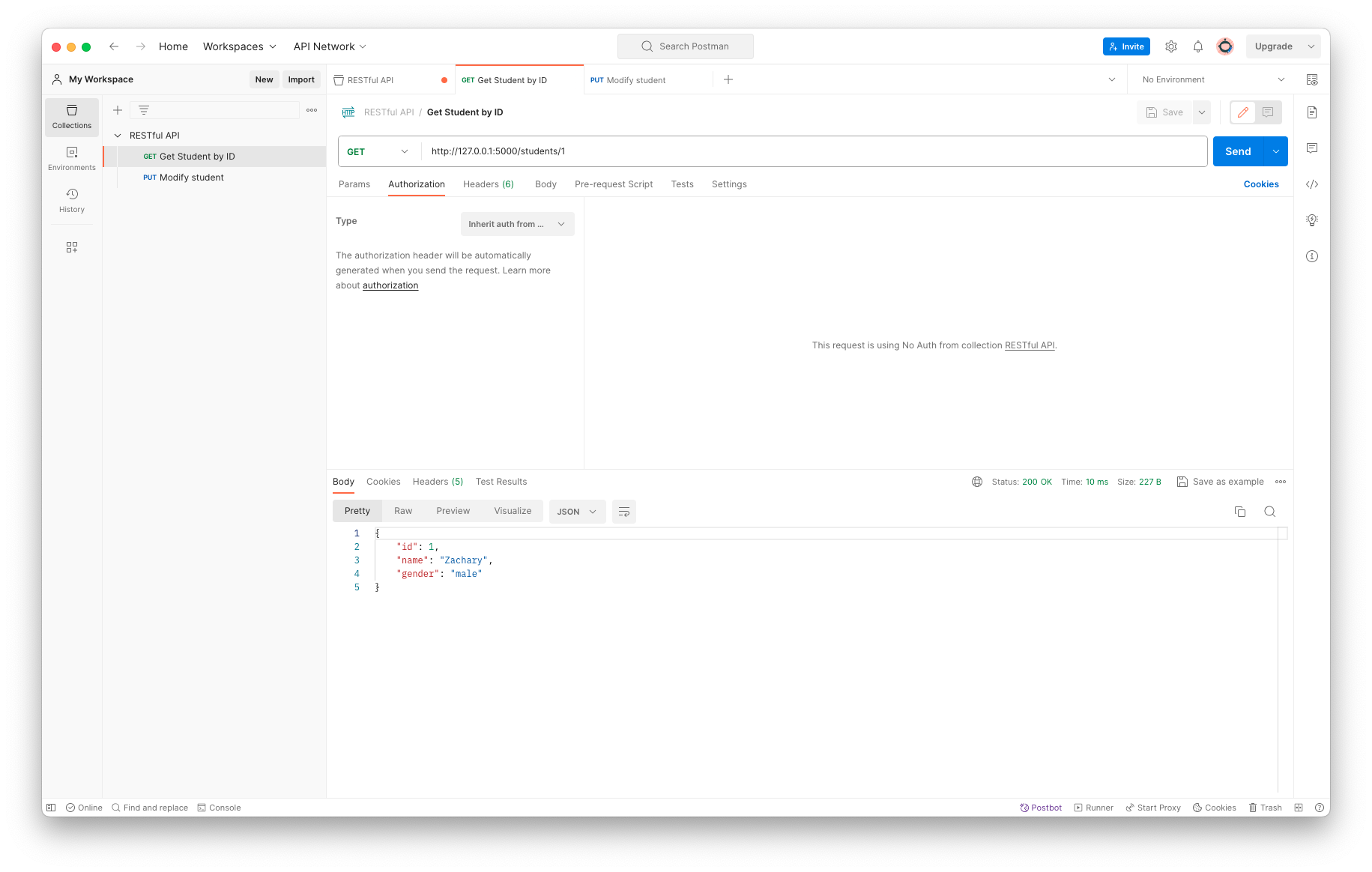This screenshot has height=872, width=1372.
Task: Switch to comment mode icon
Action: (1268, 112)
